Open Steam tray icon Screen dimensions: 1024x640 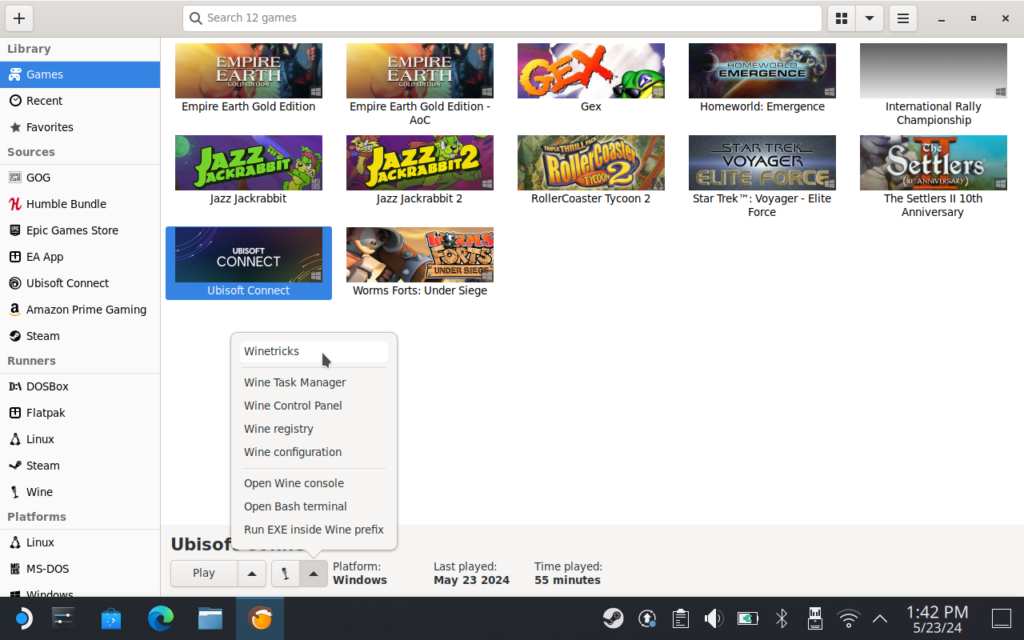click(x=613, y=618)
